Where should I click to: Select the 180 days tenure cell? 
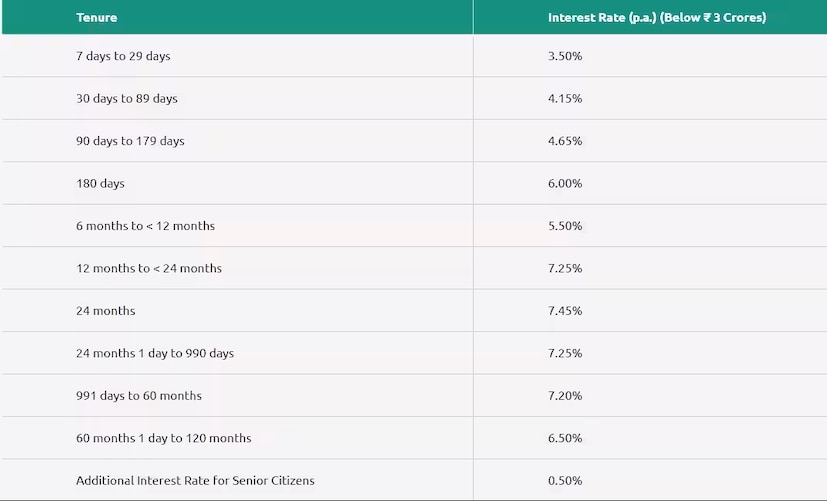pos(100,184)
